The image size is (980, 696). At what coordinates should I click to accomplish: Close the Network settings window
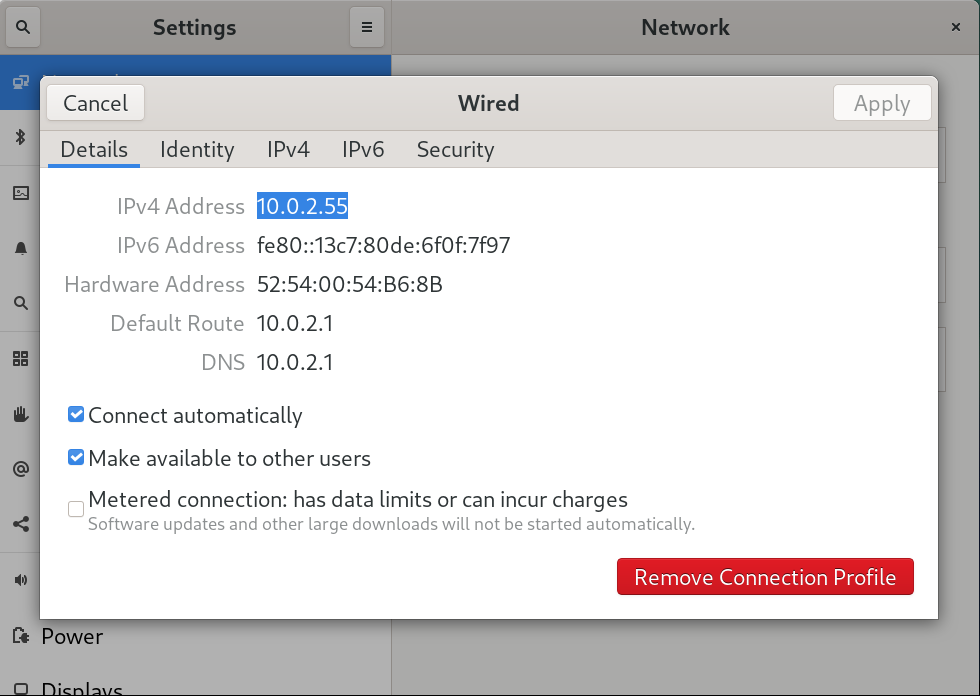pos(956,27)
